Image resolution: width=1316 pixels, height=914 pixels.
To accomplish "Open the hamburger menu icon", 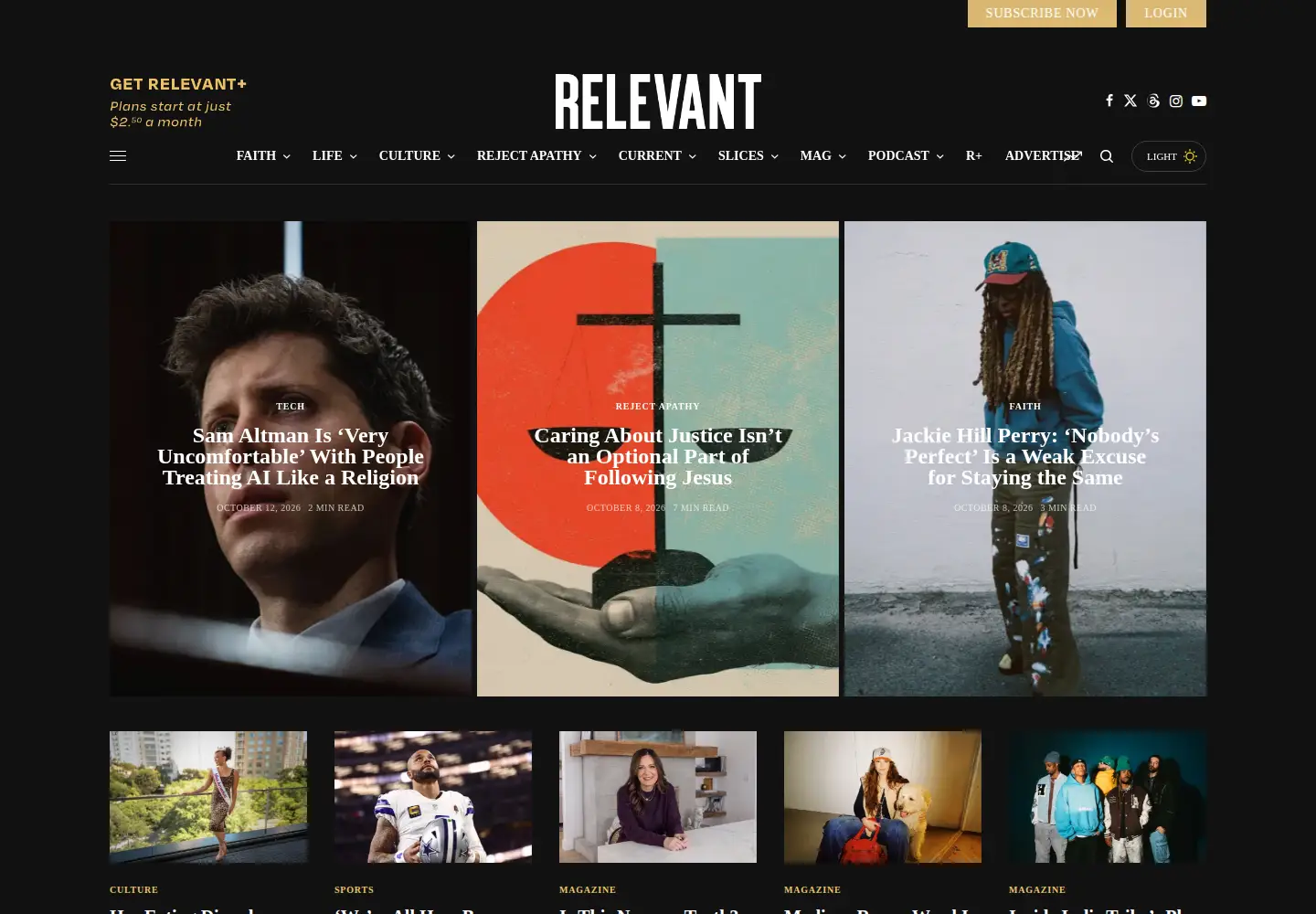I will [118, 156].
